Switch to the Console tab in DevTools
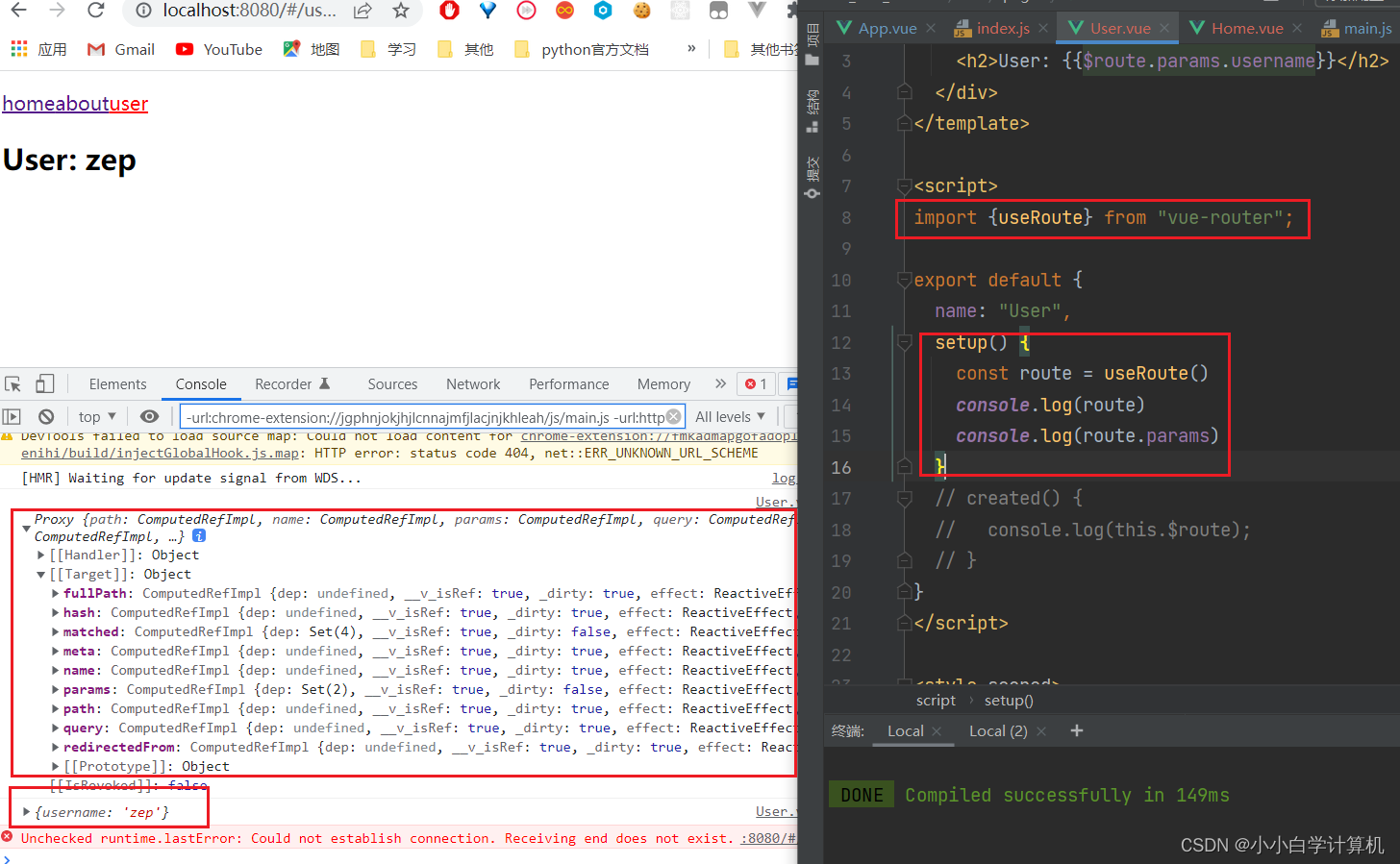Viewport: 1400px width, 864px height. coord(201,383)
